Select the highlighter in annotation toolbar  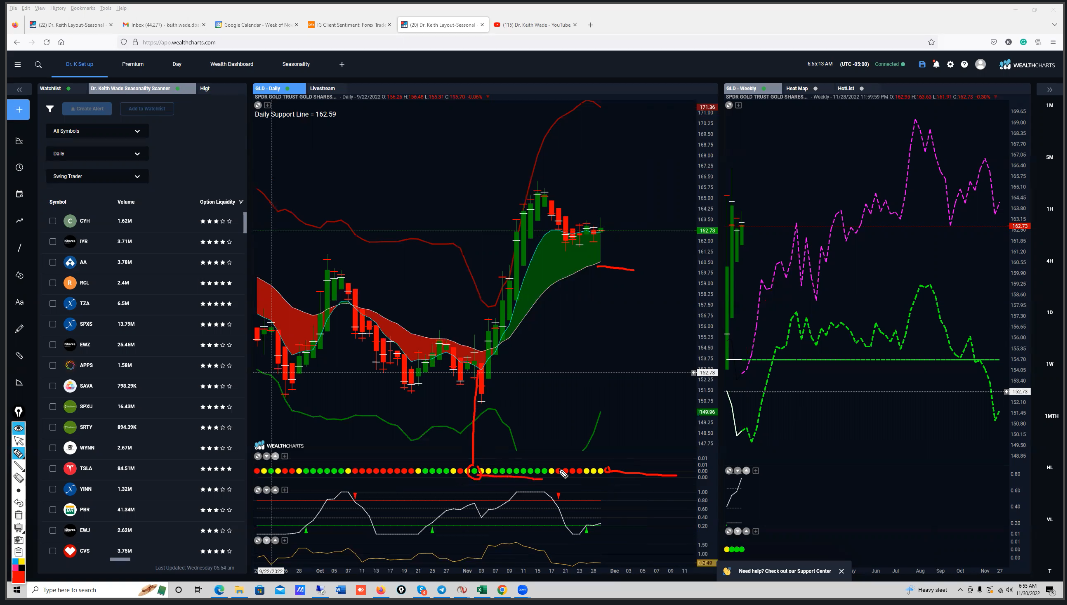point(18,453)
